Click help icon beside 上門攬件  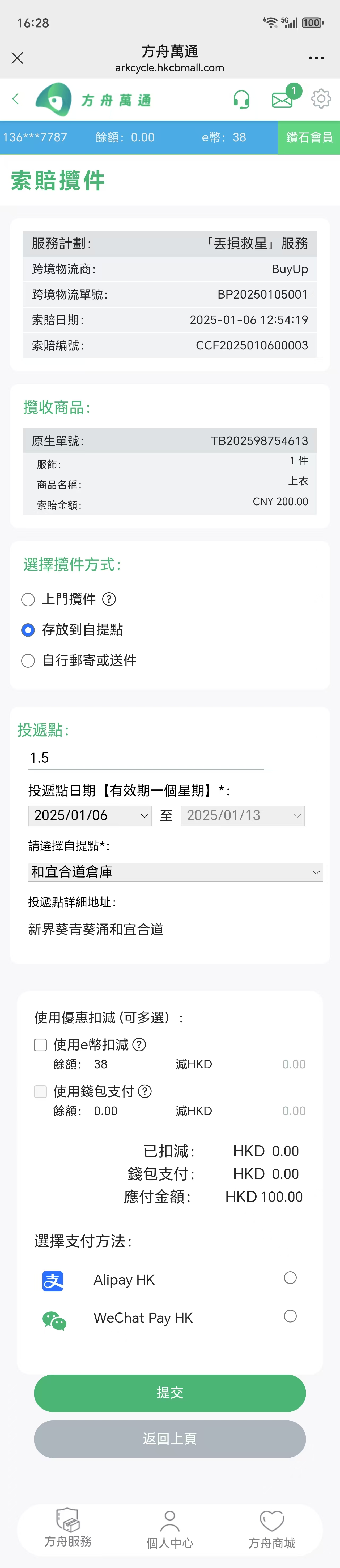point(109,599)
